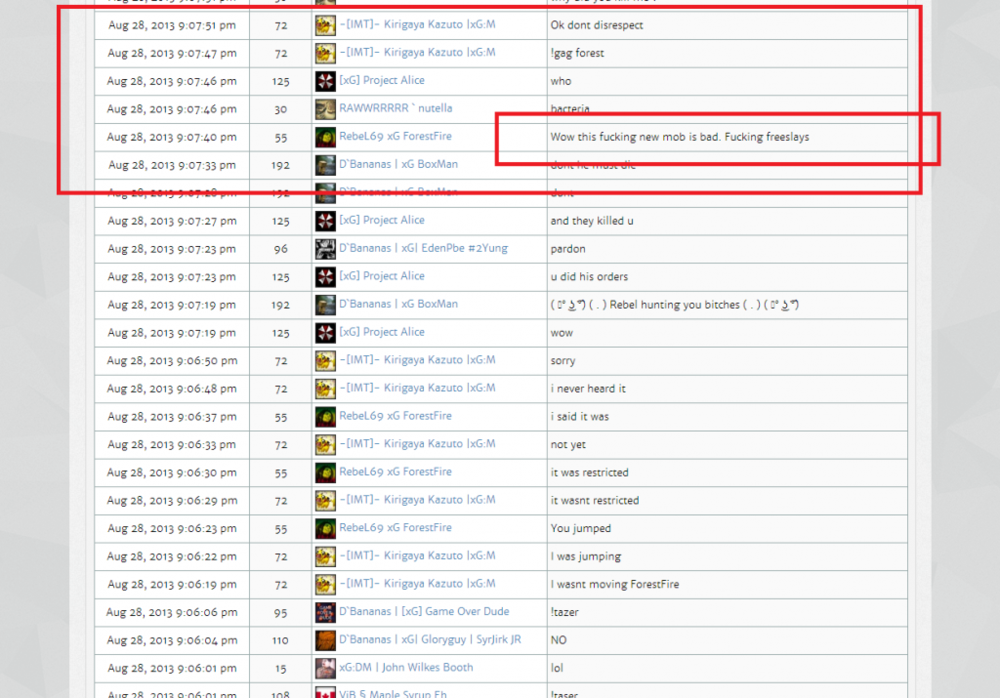Select timestamp 'Aug 28, 2013 9:07:40 pm'

172,137
